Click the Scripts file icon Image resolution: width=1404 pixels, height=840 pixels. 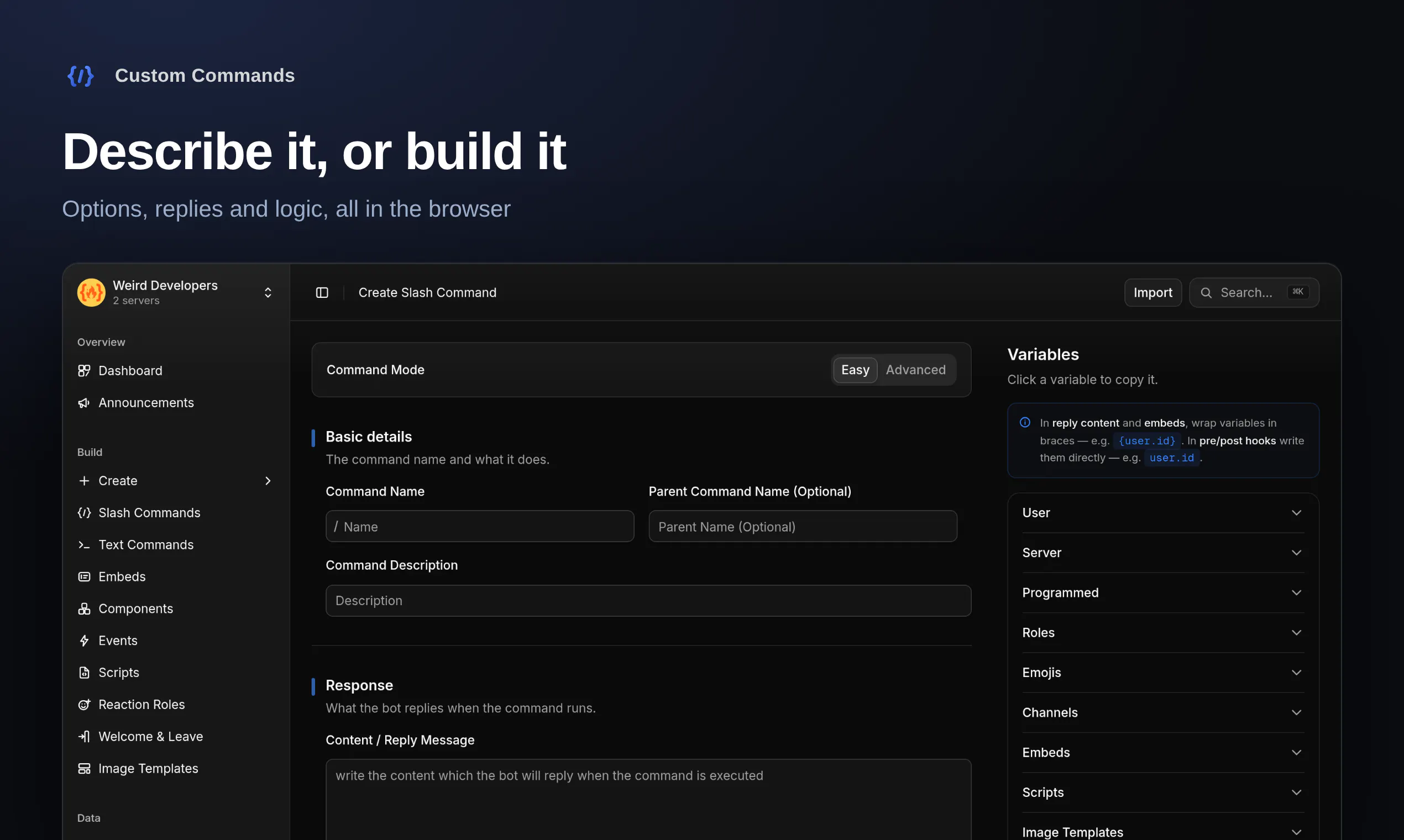pyautogui.click(x=84, y=673)
